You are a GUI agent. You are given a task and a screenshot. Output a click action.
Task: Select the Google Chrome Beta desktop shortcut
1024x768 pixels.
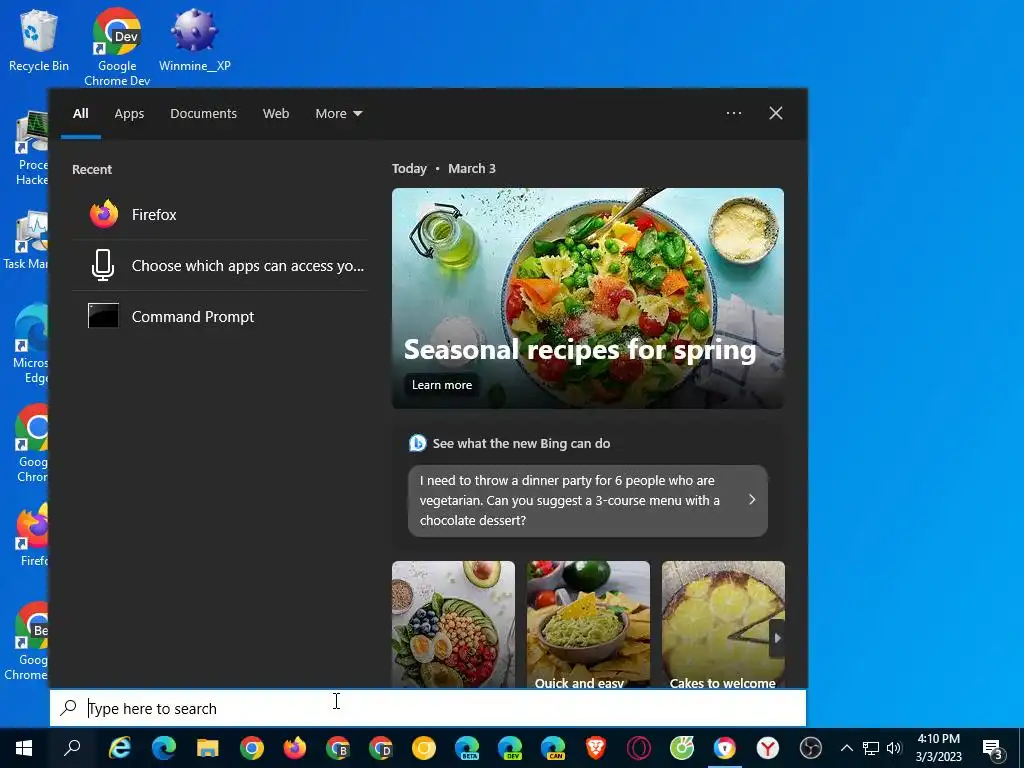[x=27, y=641]
